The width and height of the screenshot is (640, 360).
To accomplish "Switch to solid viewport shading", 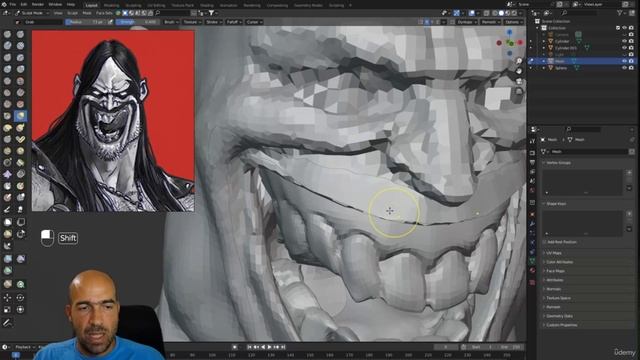I will coord(501,13).
